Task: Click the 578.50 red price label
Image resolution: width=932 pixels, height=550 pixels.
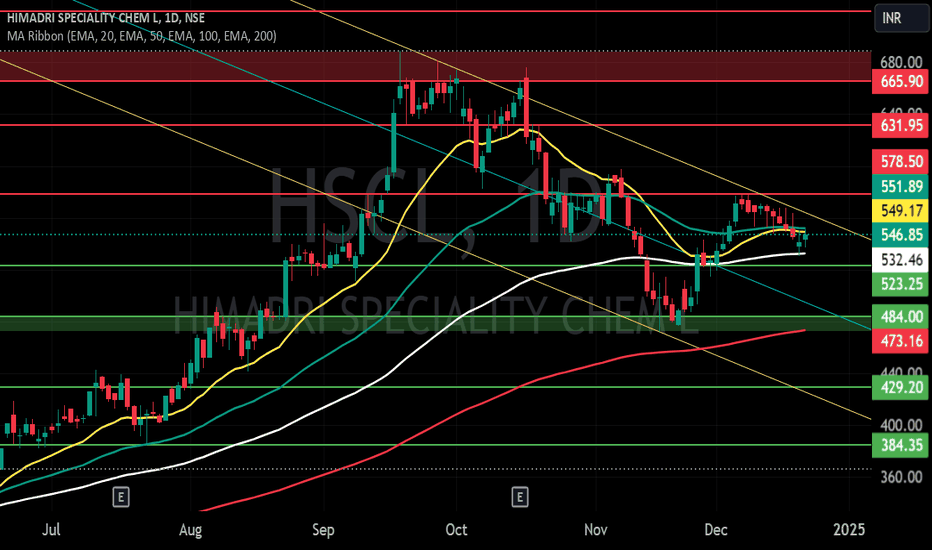Action: point(901,161)
